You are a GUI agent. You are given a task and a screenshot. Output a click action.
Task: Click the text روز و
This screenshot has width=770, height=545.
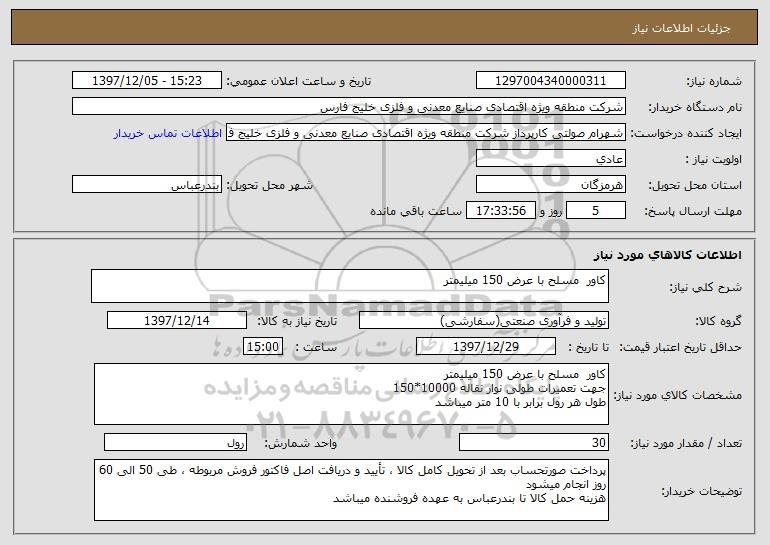tap(550, 211)
